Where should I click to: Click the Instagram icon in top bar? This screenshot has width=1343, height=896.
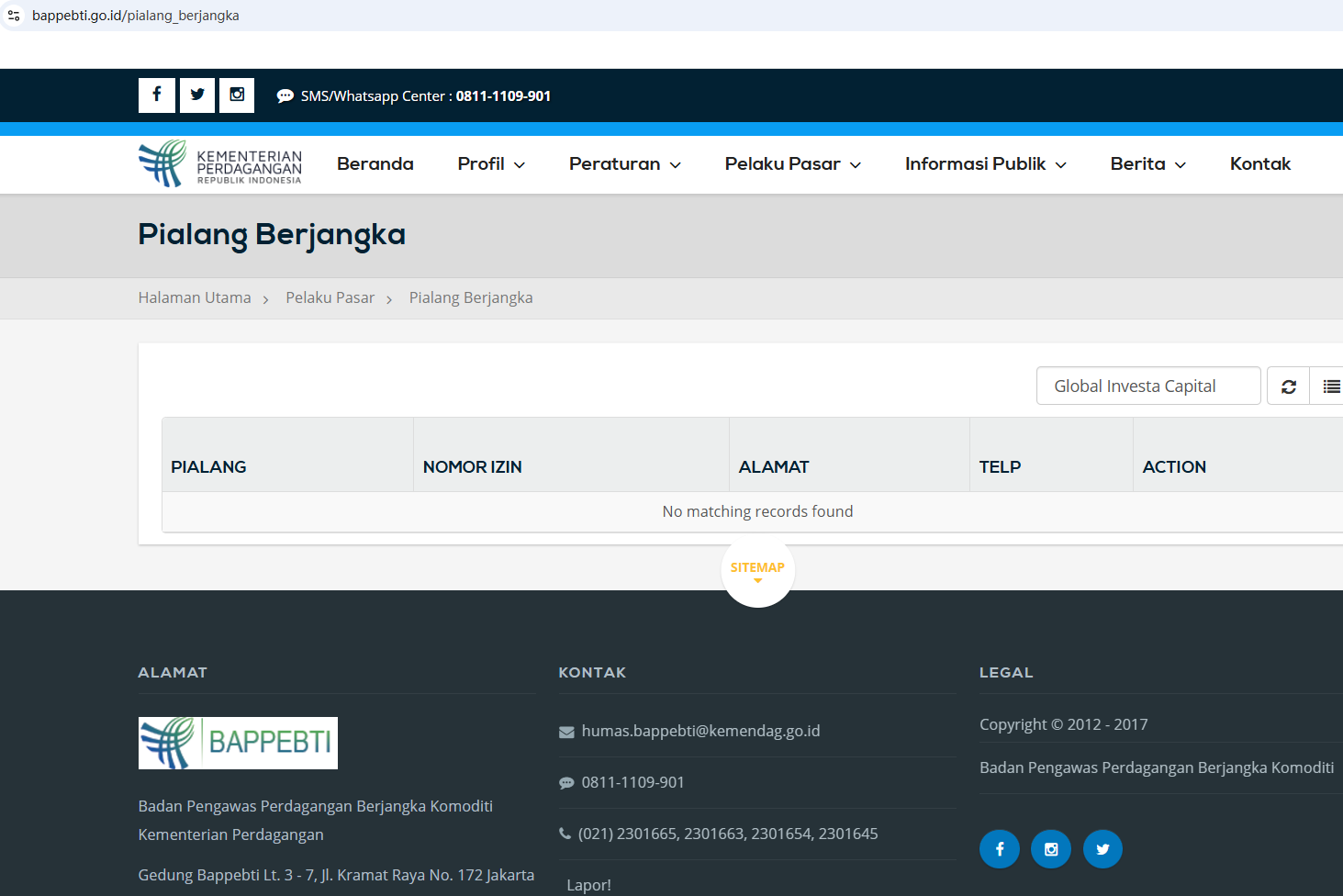coord(237,95)
